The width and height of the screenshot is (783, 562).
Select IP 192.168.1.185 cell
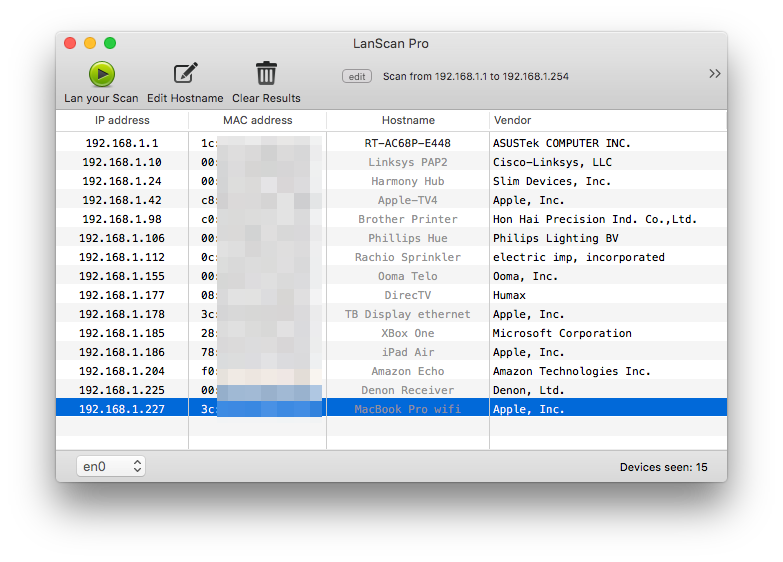(x=122, y=333)
